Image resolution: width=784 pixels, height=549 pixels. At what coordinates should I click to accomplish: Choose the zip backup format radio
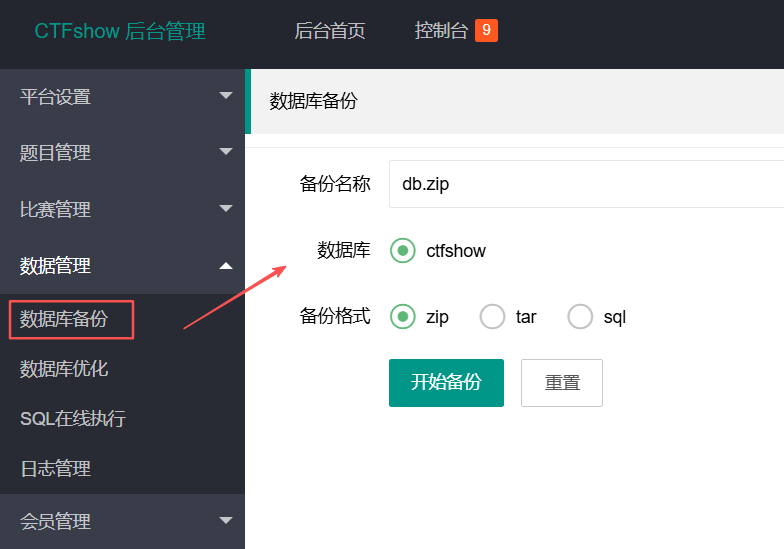(x=403, y=316)
